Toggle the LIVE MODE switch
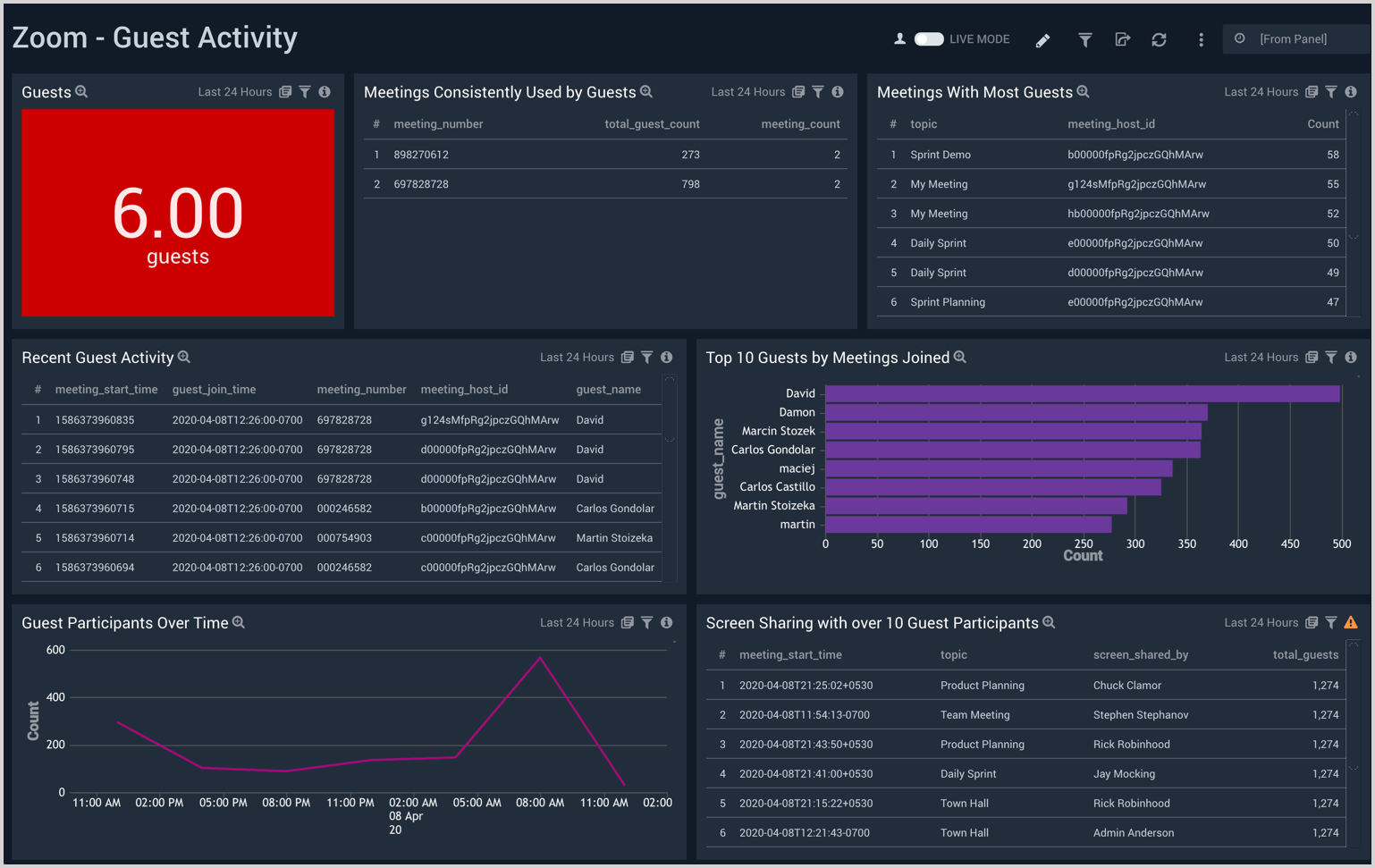 [929, 38]
